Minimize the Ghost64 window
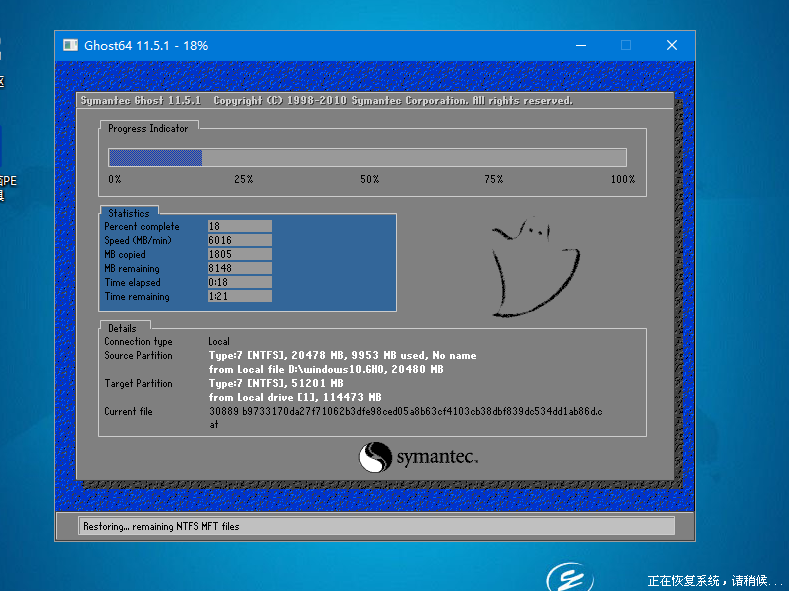789x591 pixels. (x=581, y=45)
